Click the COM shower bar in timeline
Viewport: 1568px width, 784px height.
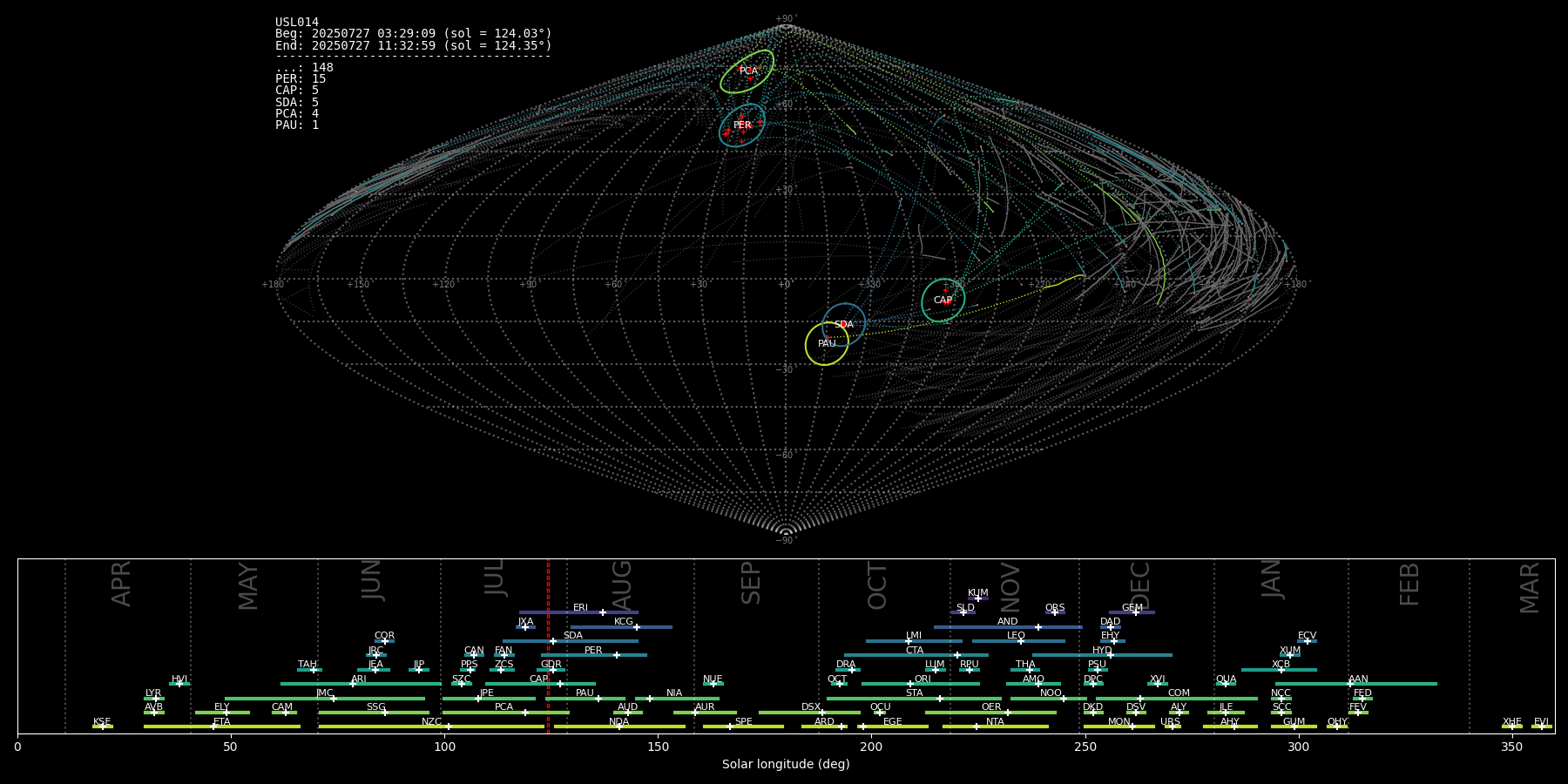coord(1177,699)
